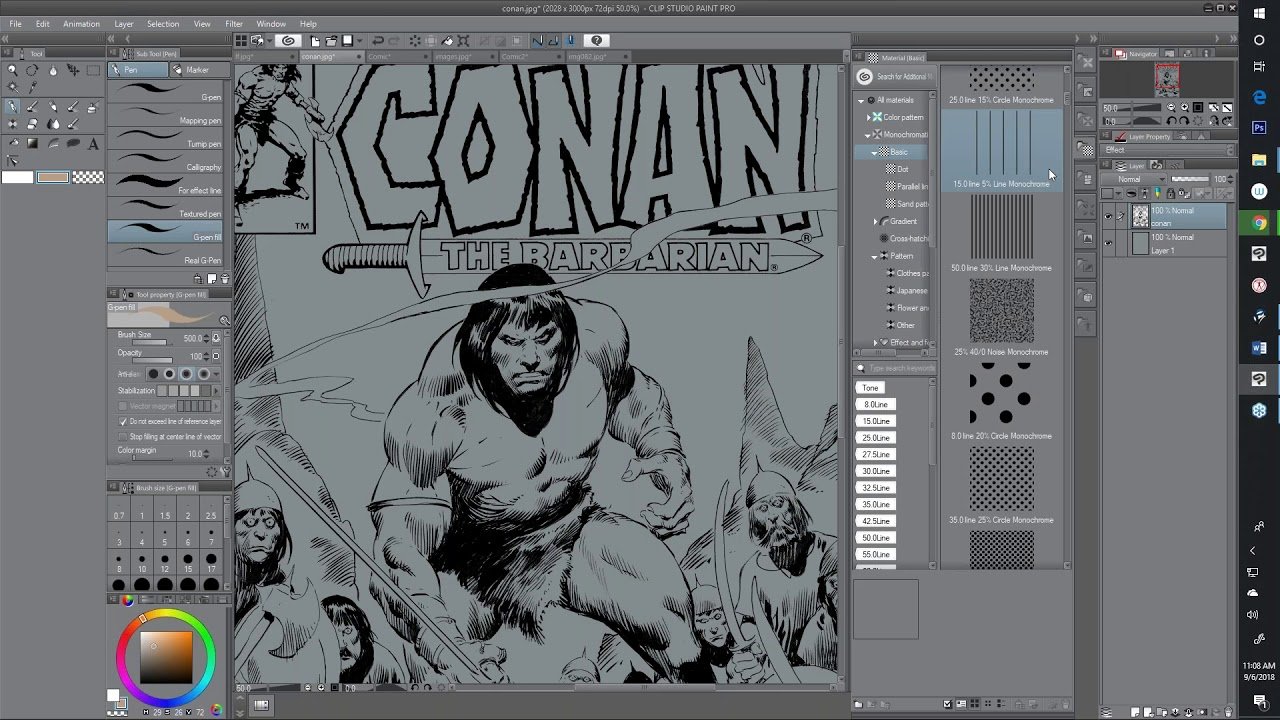1280x720 pixels.
Task: Select the Blend (droplets) tool
Action: 53,125
